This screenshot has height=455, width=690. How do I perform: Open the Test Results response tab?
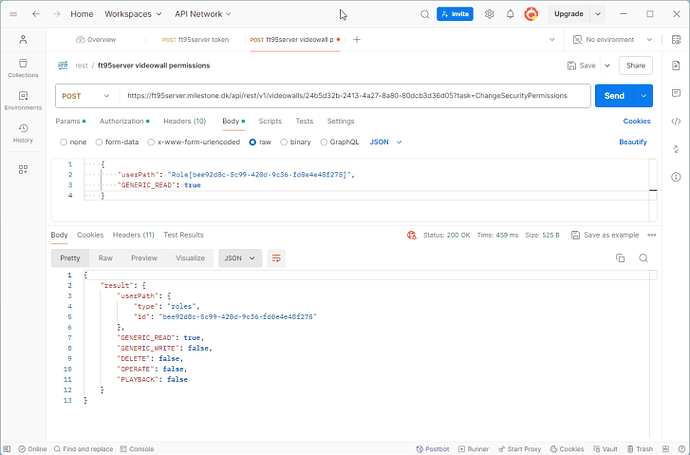pos(183,235)
